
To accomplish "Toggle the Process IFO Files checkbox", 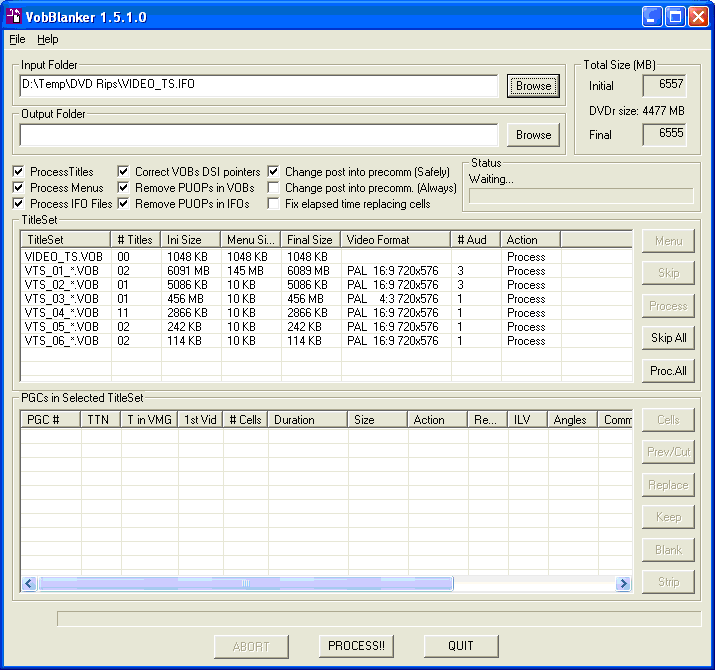I will coord(18,203).
